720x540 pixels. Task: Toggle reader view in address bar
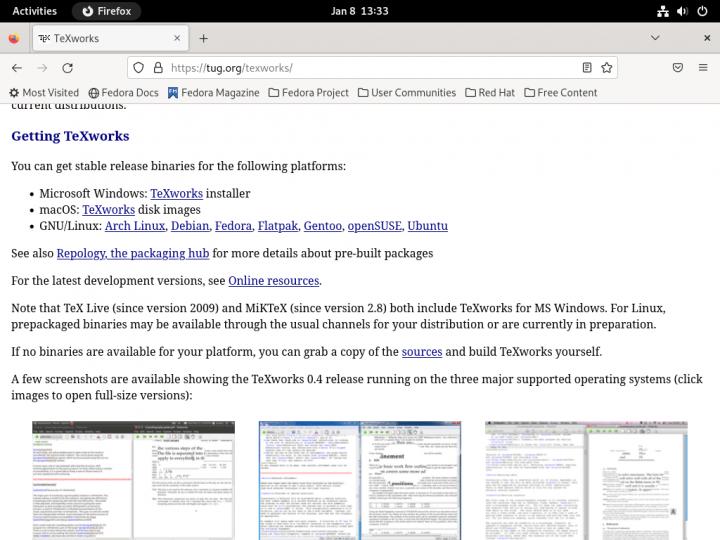(587, 68)
